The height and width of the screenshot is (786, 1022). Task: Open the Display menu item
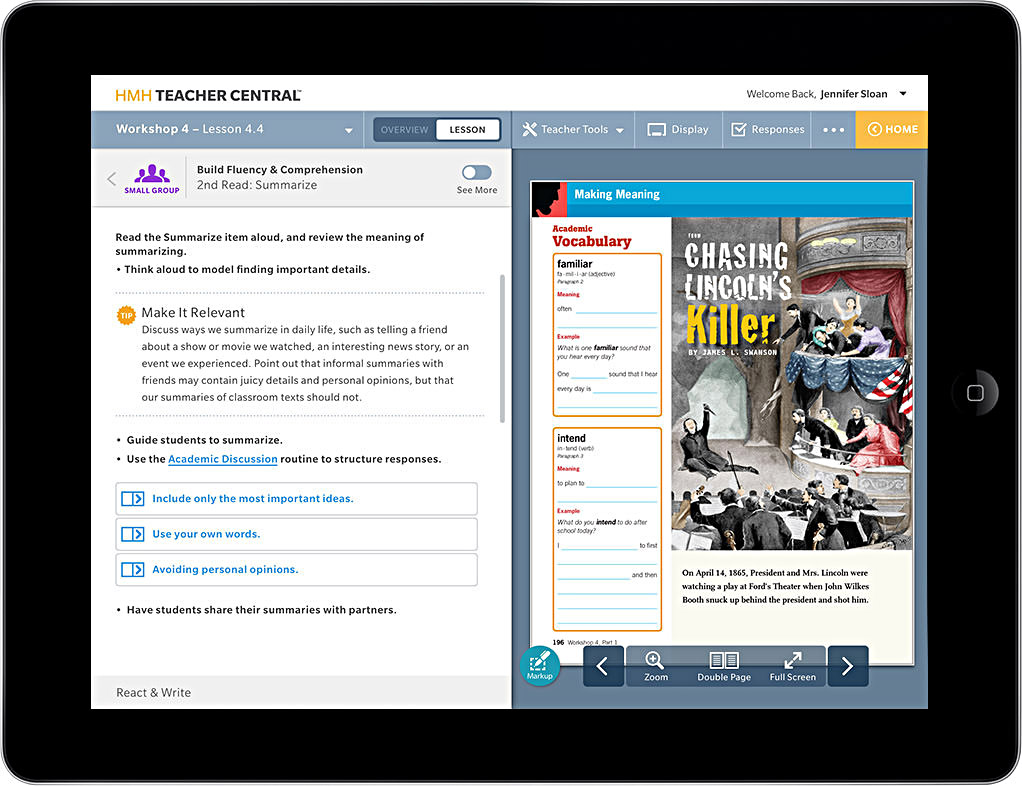click(677, 130)
